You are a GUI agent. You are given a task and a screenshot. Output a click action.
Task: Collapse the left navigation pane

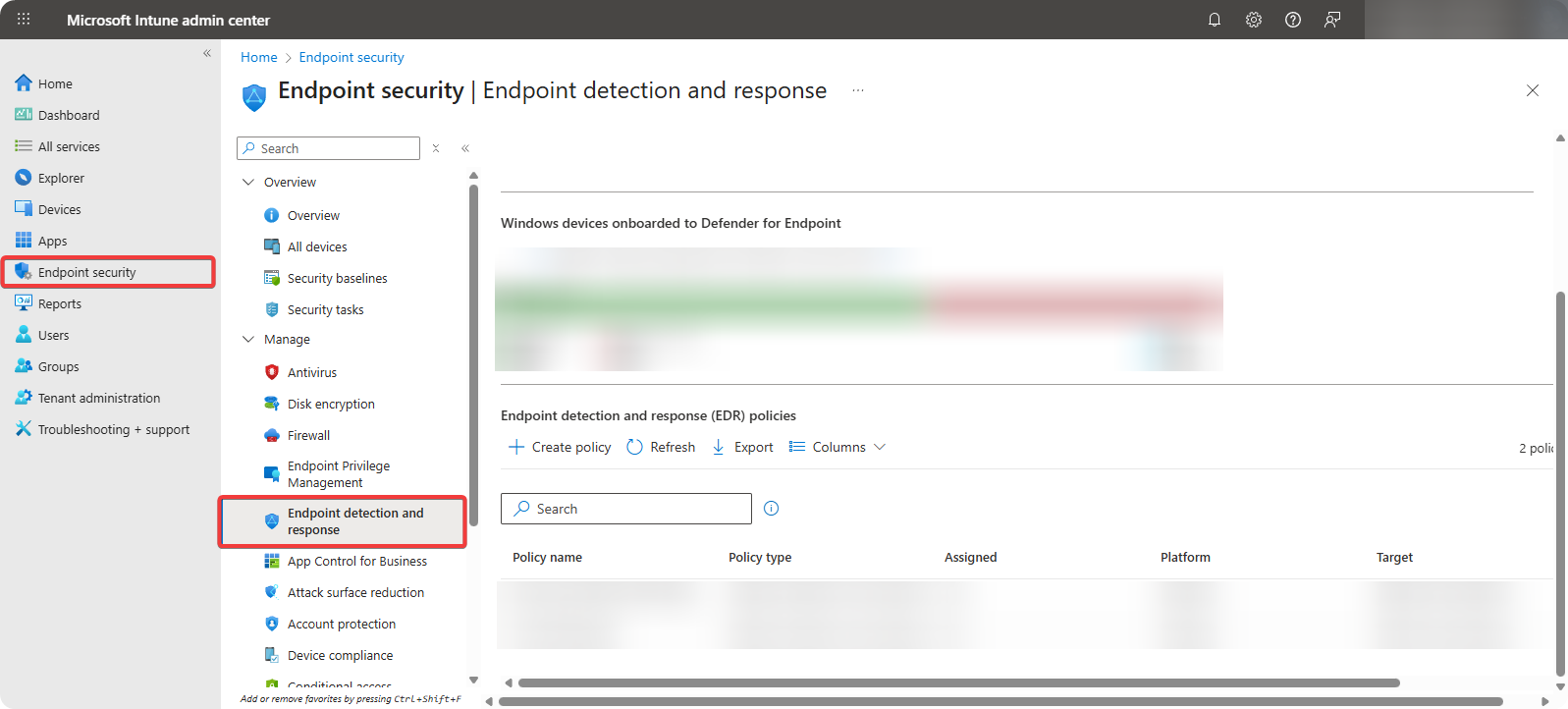(207, 53)
